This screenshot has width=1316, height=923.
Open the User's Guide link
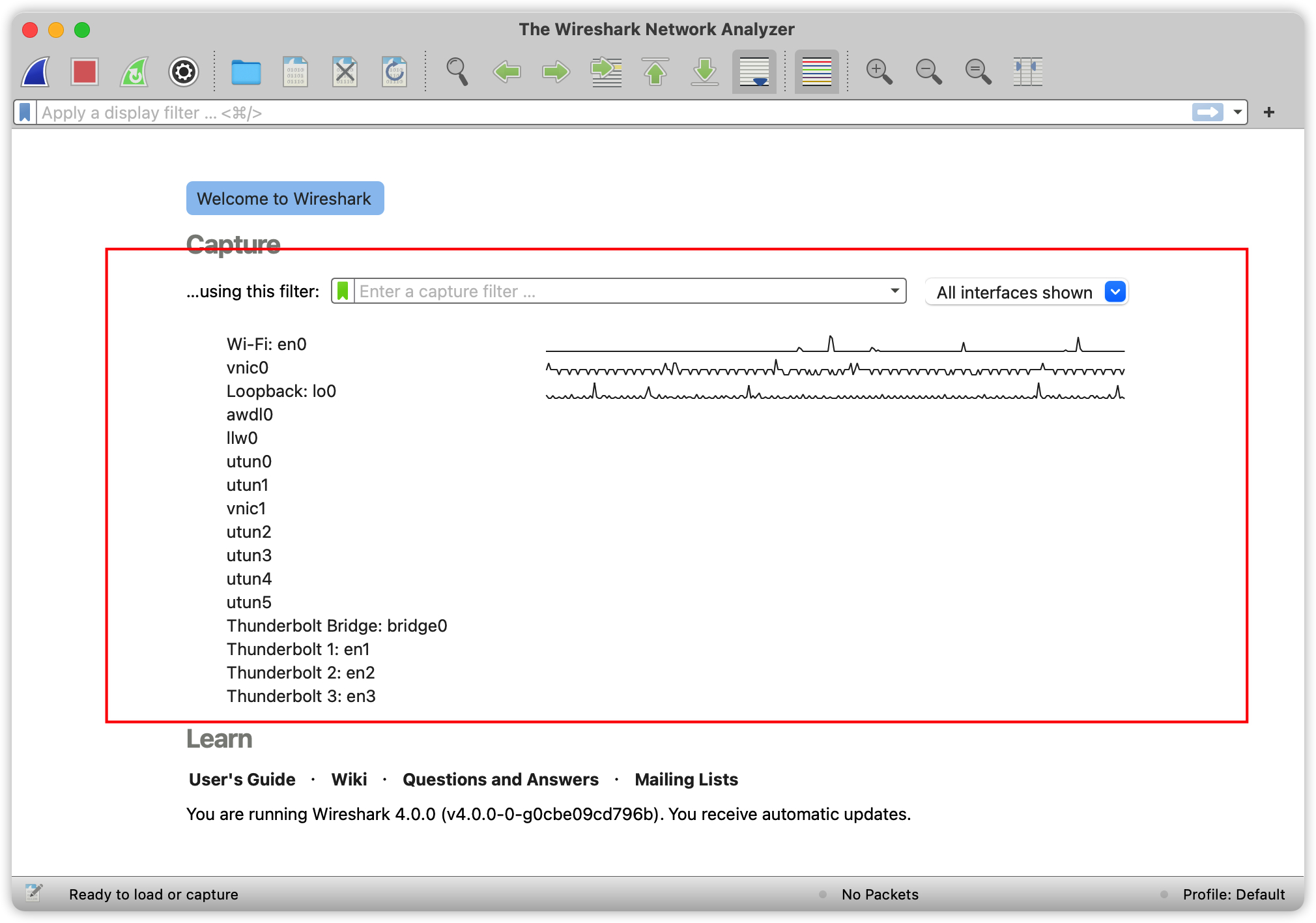(241, 779)
